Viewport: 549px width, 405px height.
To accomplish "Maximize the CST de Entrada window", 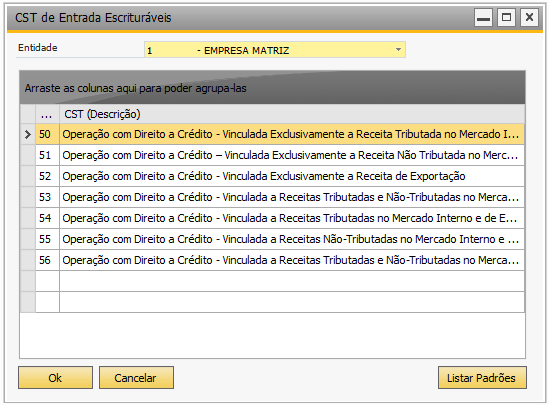I will pos(506,18).
